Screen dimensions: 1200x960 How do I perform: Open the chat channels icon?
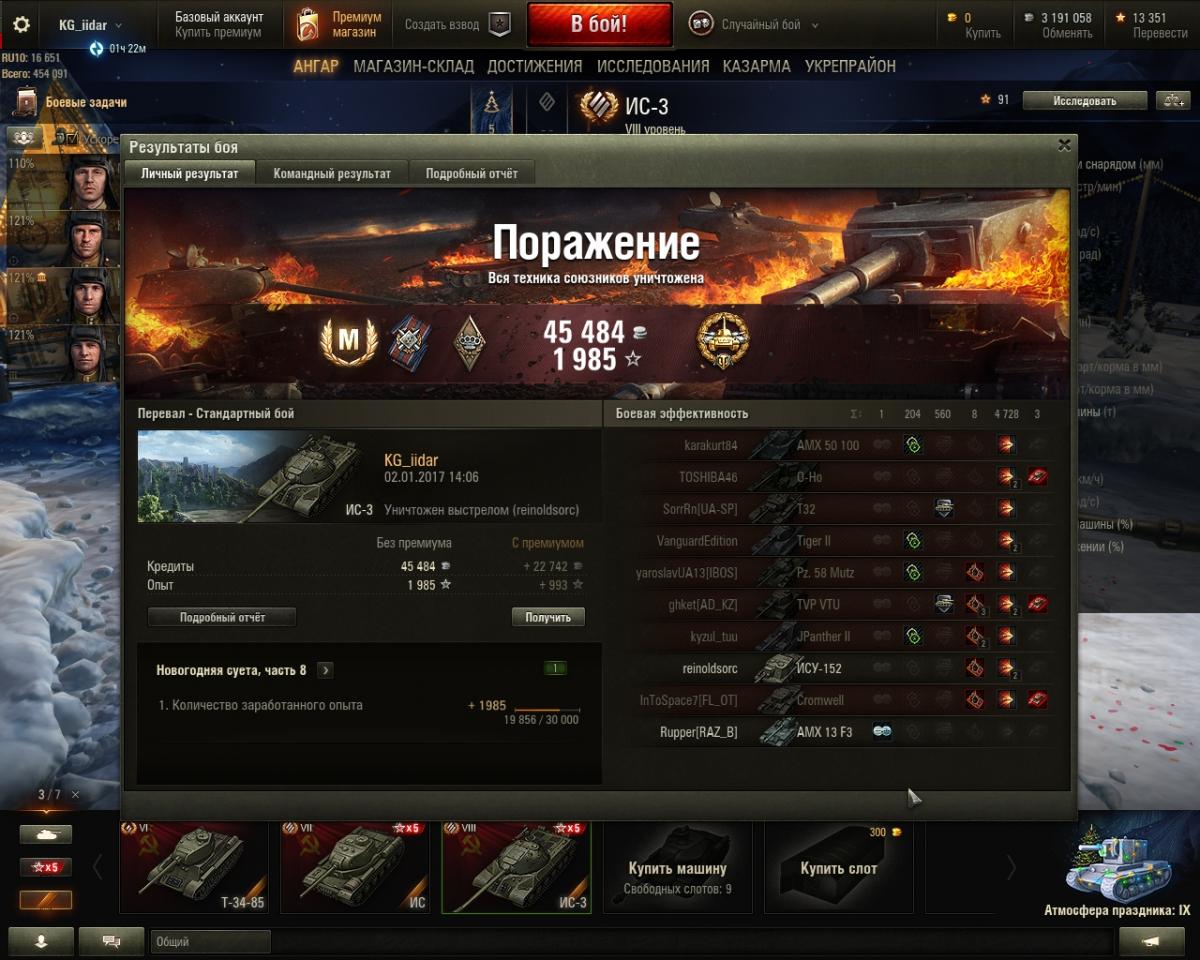pos(111,941)
